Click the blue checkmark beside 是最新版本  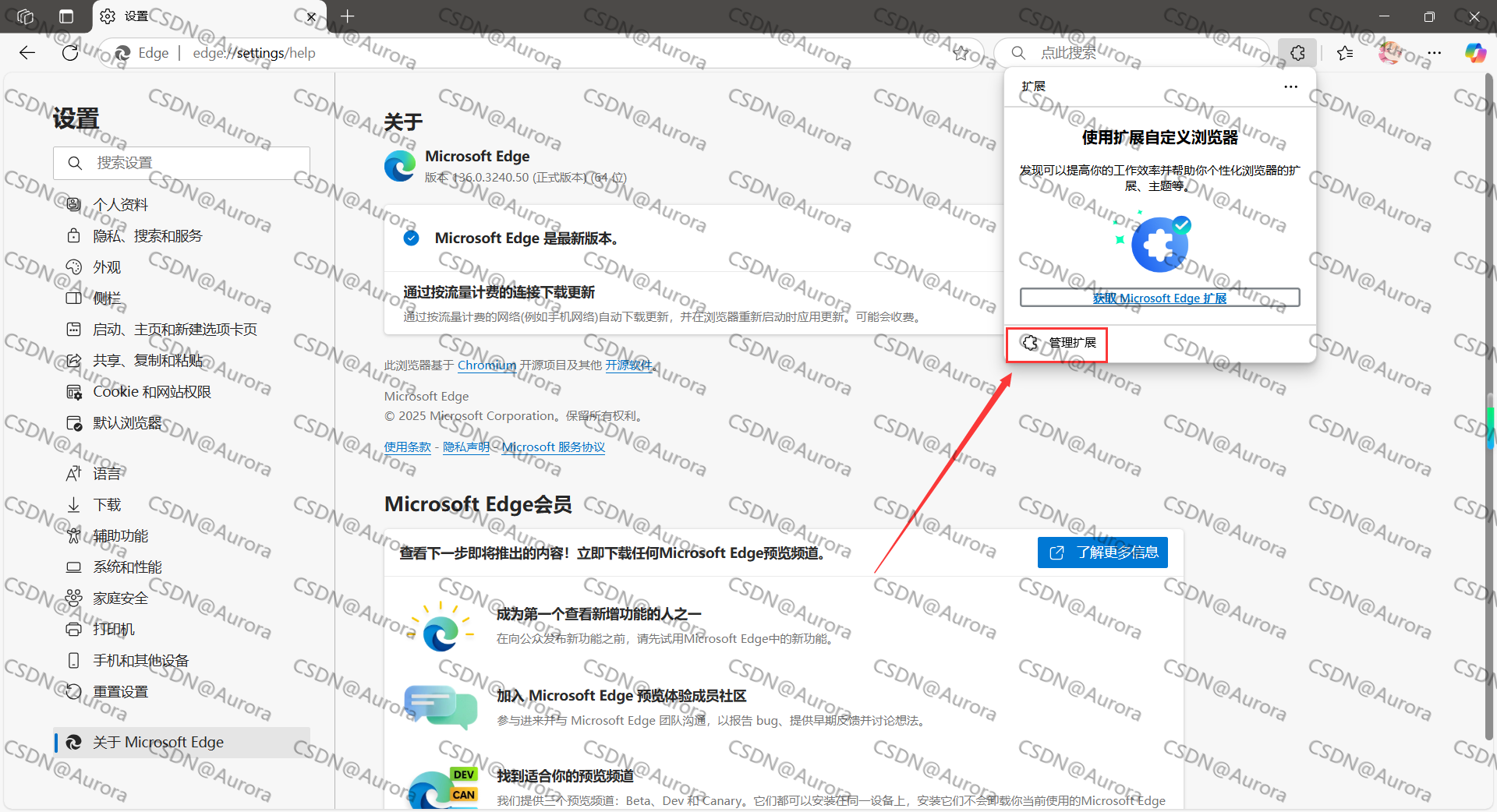[x=411, y=238]
